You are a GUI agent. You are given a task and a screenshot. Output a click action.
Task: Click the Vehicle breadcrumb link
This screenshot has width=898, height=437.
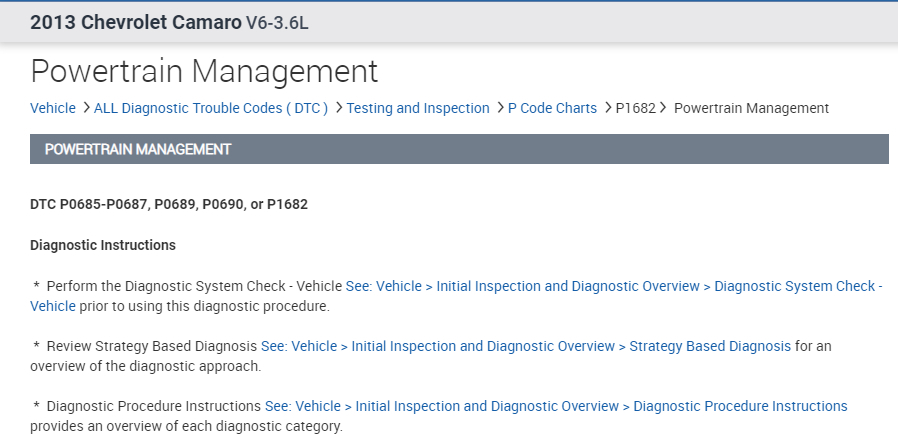[x=52, y=108]
